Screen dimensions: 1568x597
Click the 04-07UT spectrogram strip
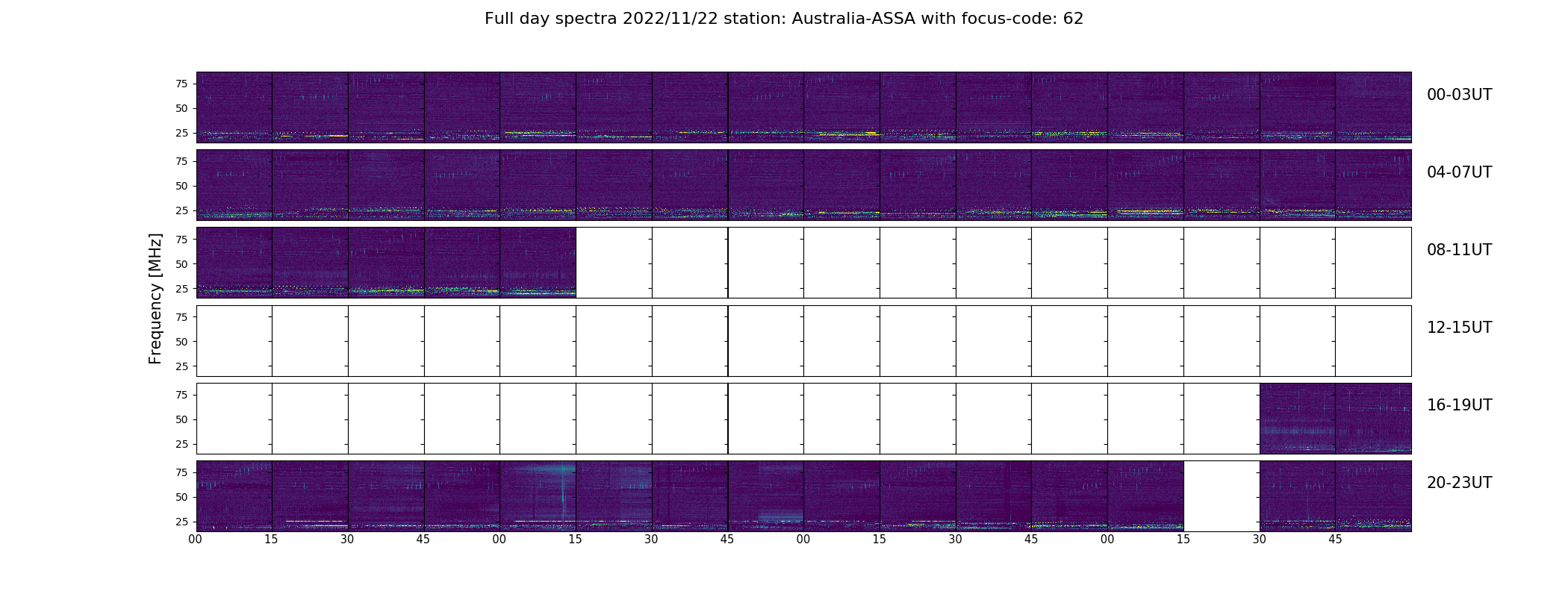click(803, 184)
